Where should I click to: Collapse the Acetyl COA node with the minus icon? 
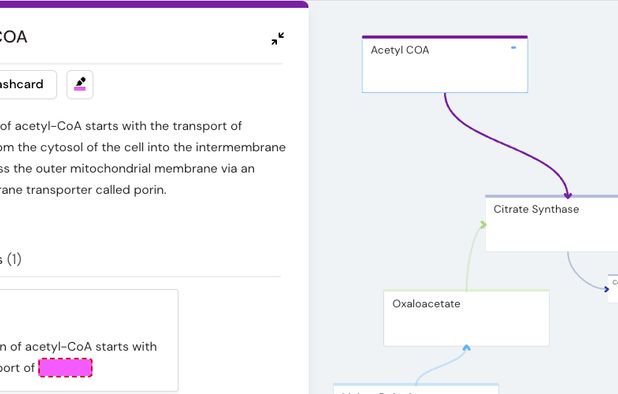(x=513, y=48)
